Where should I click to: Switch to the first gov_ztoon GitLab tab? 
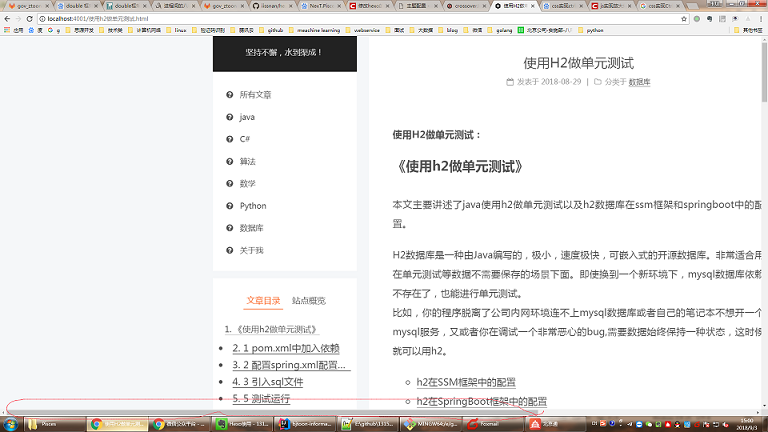coord(27,6)
